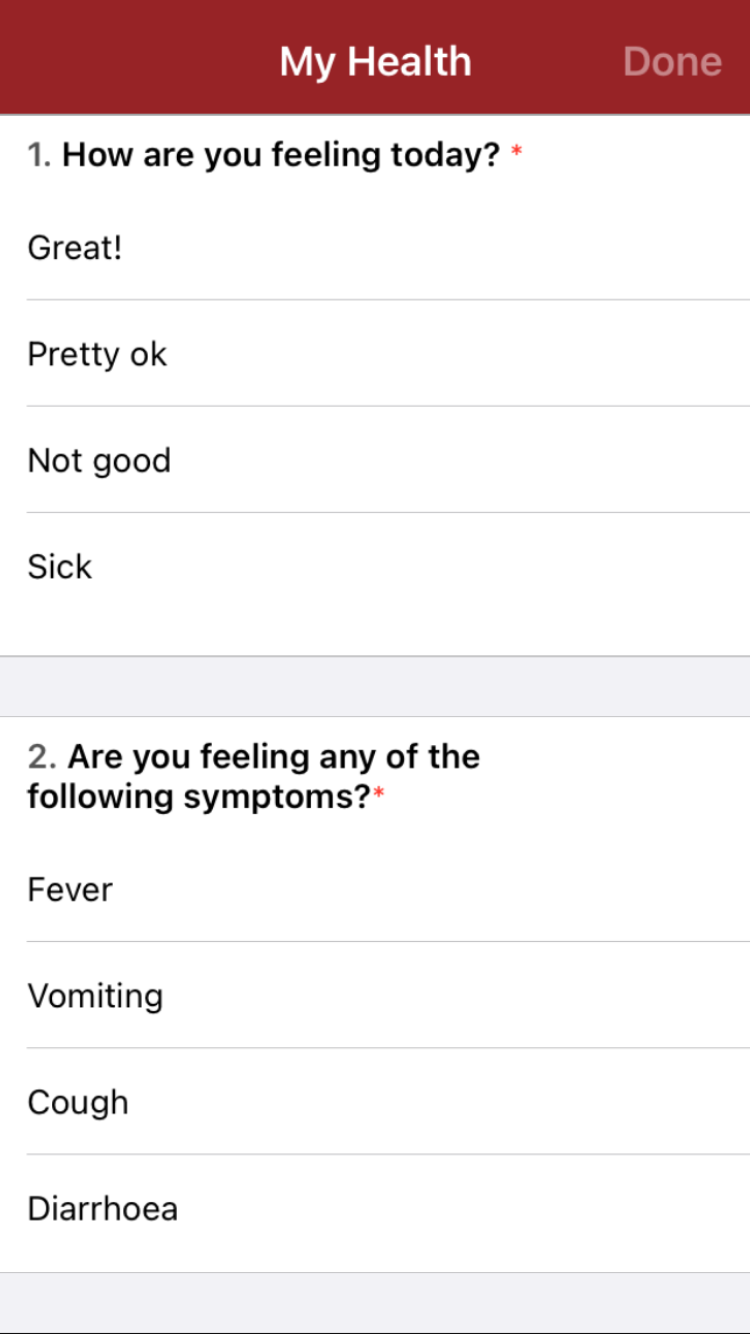Click the required asterisk after "following symptoms?"
Image resolution: width=750 pixels, height=1334 pixels.
tap(379, 795)
